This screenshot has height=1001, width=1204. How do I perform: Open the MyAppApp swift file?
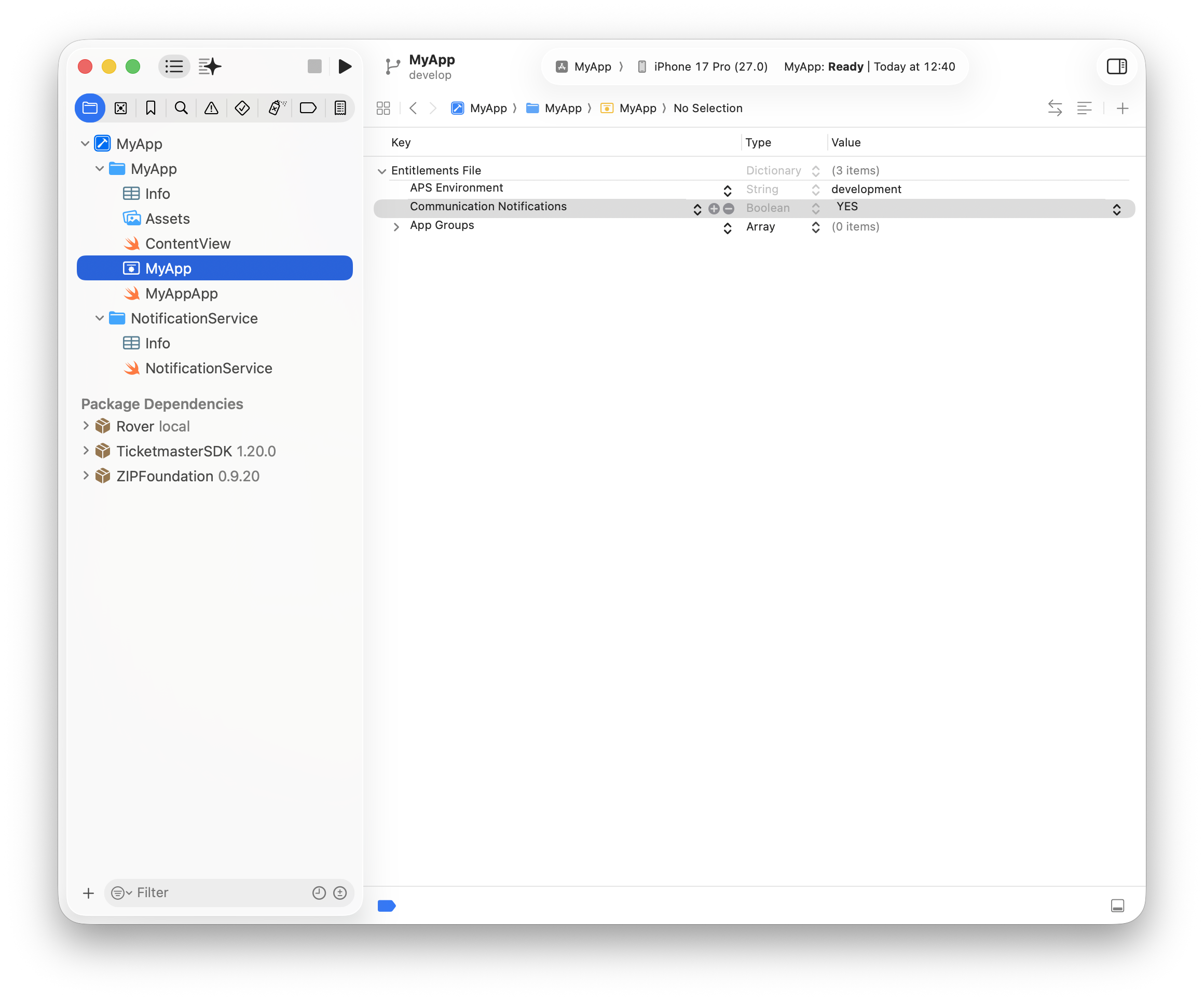214,293
